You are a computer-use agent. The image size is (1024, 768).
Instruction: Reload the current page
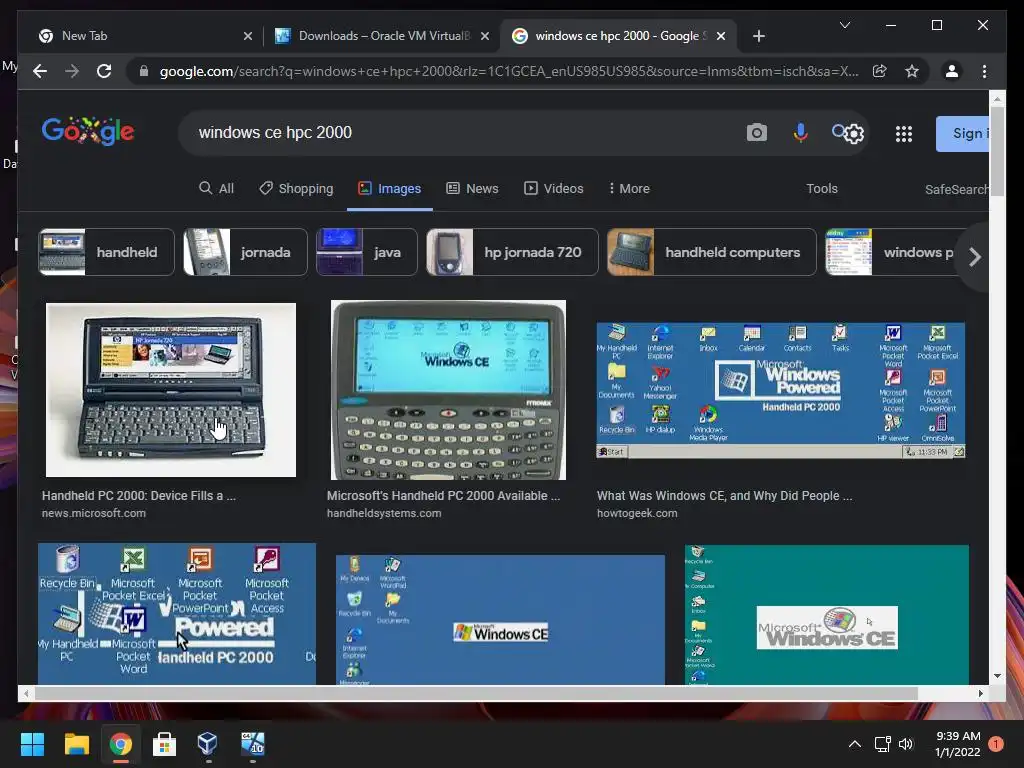[104, 71]
